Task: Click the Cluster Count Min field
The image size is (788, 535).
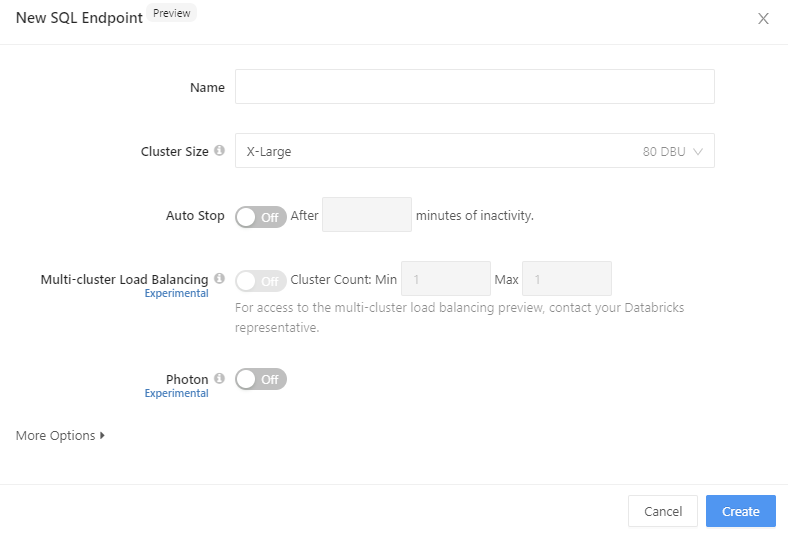Action: pos(445,279)
